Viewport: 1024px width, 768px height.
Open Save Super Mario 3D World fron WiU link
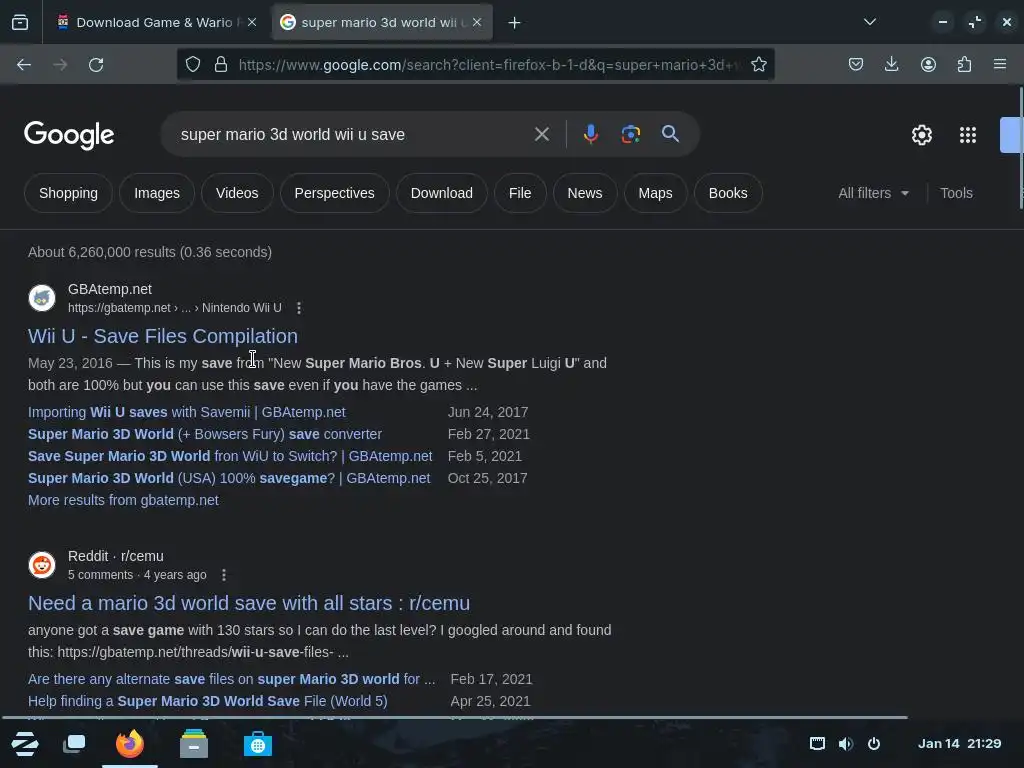pos(230,456)
